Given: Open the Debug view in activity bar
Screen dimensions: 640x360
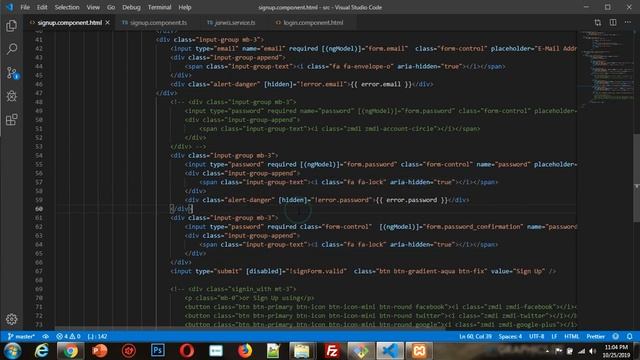Looking at the screenshot, I should 11,96.
